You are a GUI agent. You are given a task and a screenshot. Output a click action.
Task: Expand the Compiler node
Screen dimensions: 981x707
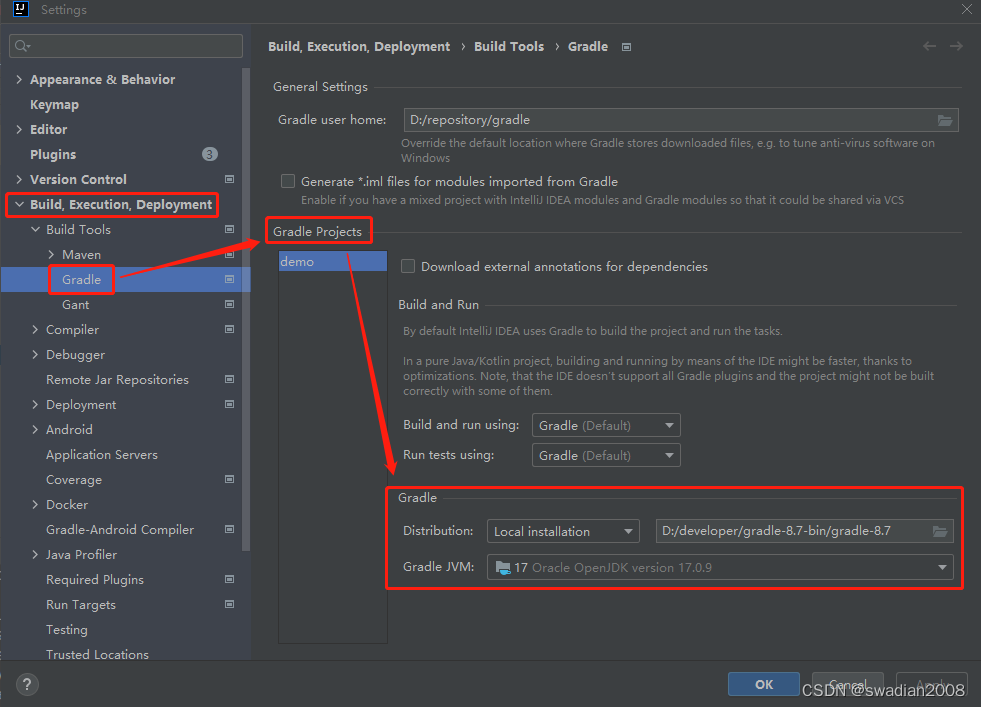tap(35, 330)
